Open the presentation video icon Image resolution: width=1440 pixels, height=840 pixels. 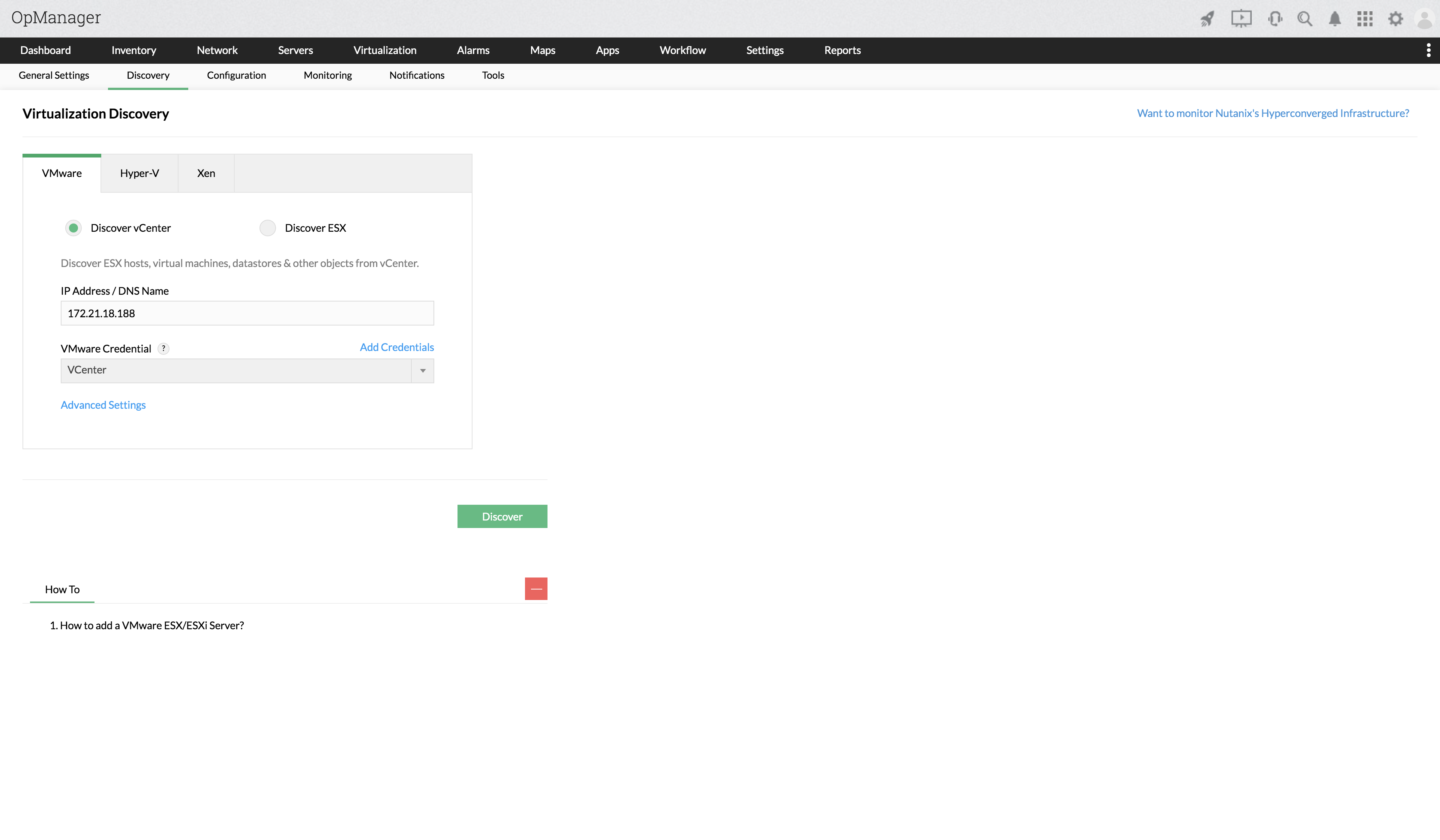tap(1241, 19)
